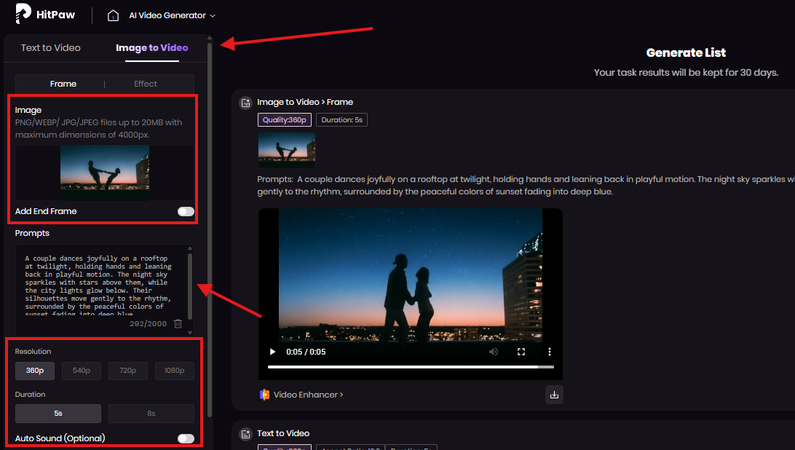Mute the video with the speaker icon

click(493, 352)
